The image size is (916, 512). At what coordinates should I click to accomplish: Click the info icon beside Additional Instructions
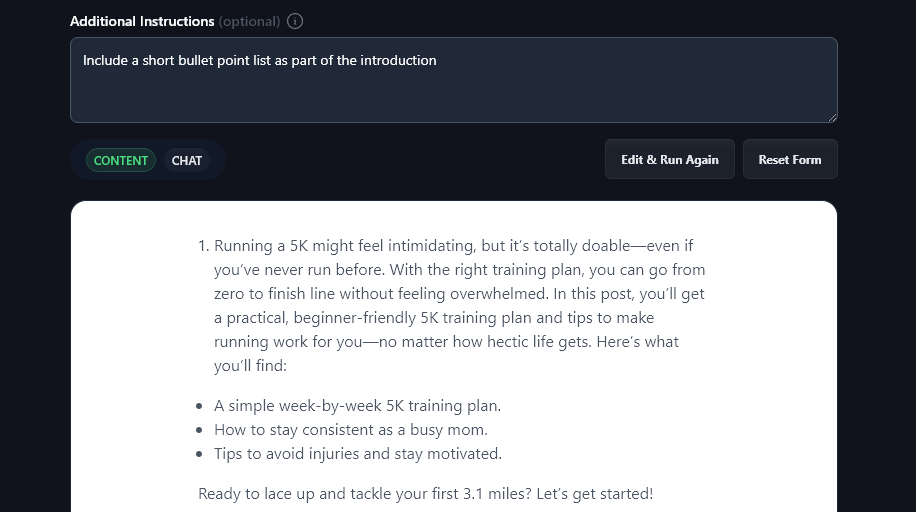[x=295, y=21]
